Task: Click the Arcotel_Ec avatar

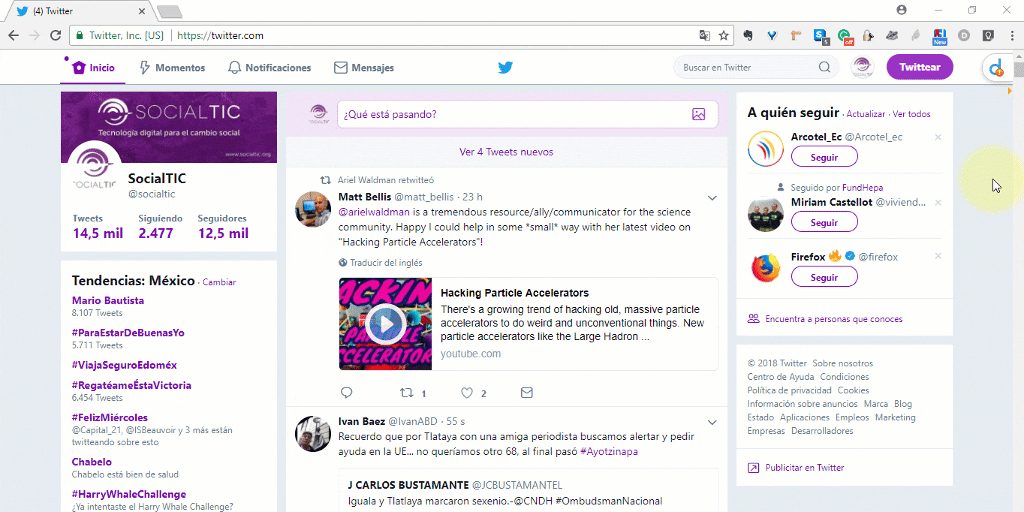Action: tap(765, 148)
